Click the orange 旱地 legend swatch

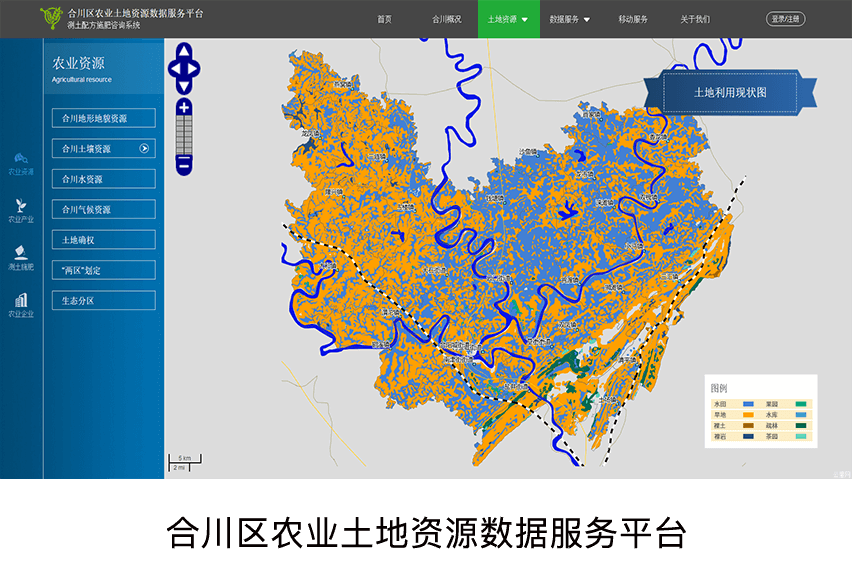coord(748,414)
